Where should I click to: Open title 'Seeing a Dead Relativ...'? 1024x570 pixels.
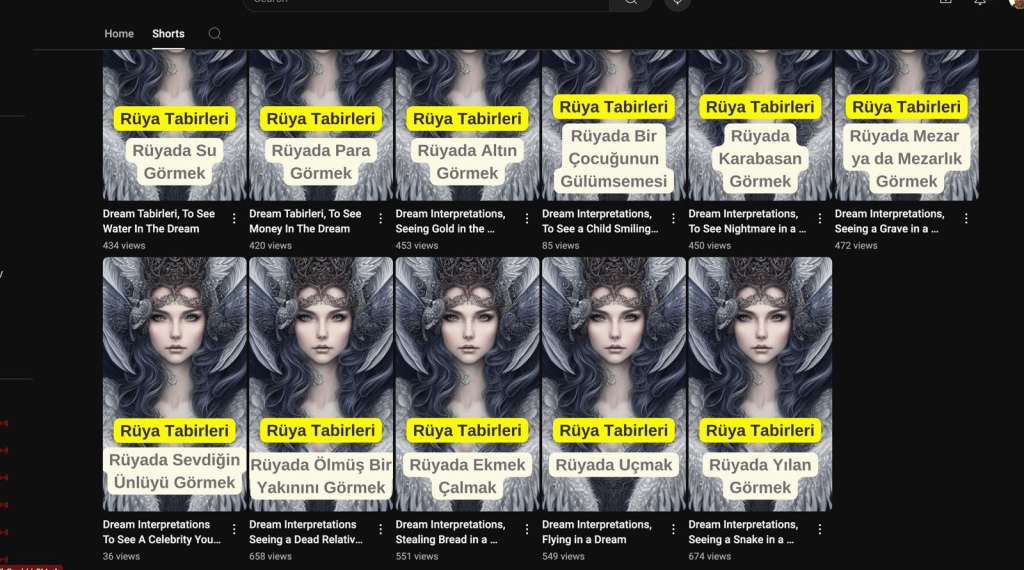tap(306, 532)
